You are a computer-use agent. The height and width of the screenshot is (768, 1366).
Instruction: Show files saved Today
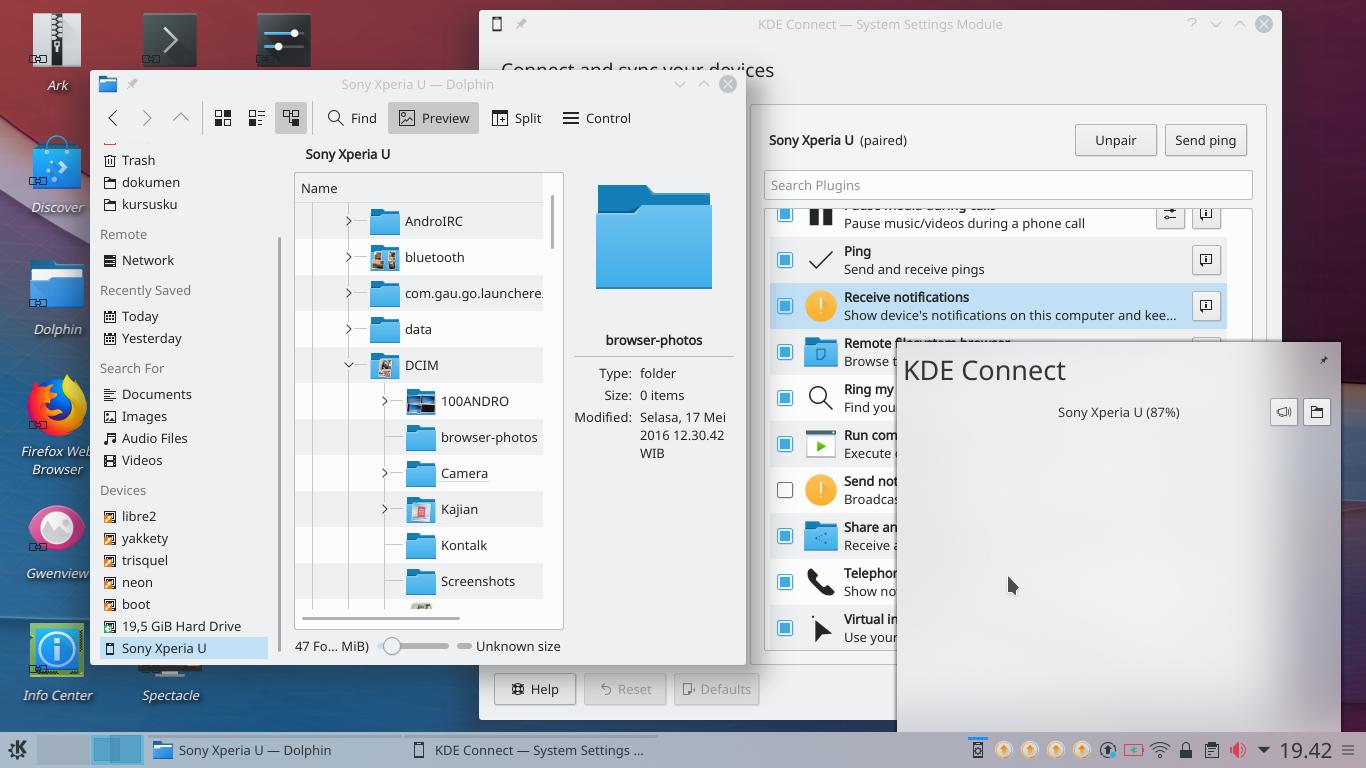(x=140, y=316)
